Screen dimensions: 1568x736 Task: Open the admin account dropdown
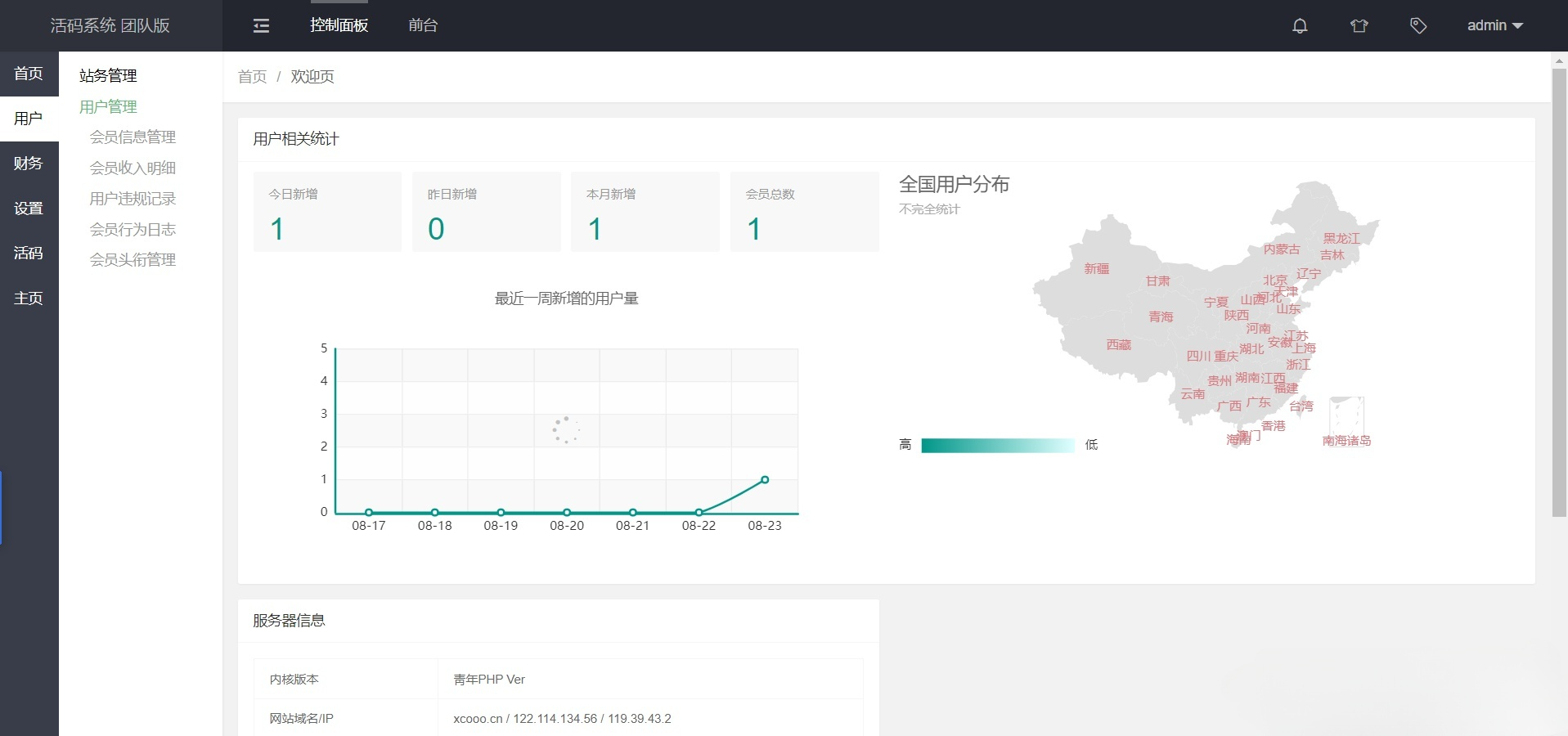(1494, 26)
